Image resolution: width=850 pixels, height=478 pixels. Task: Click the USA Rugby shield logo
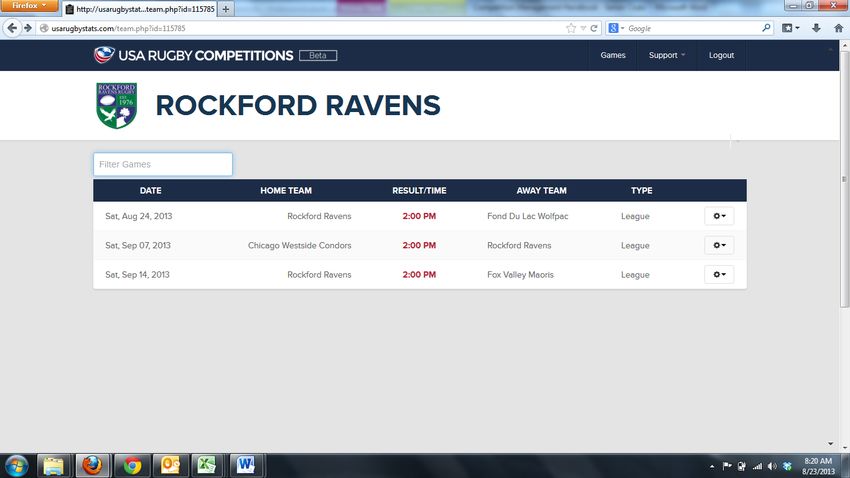click(x=104, y=55)
